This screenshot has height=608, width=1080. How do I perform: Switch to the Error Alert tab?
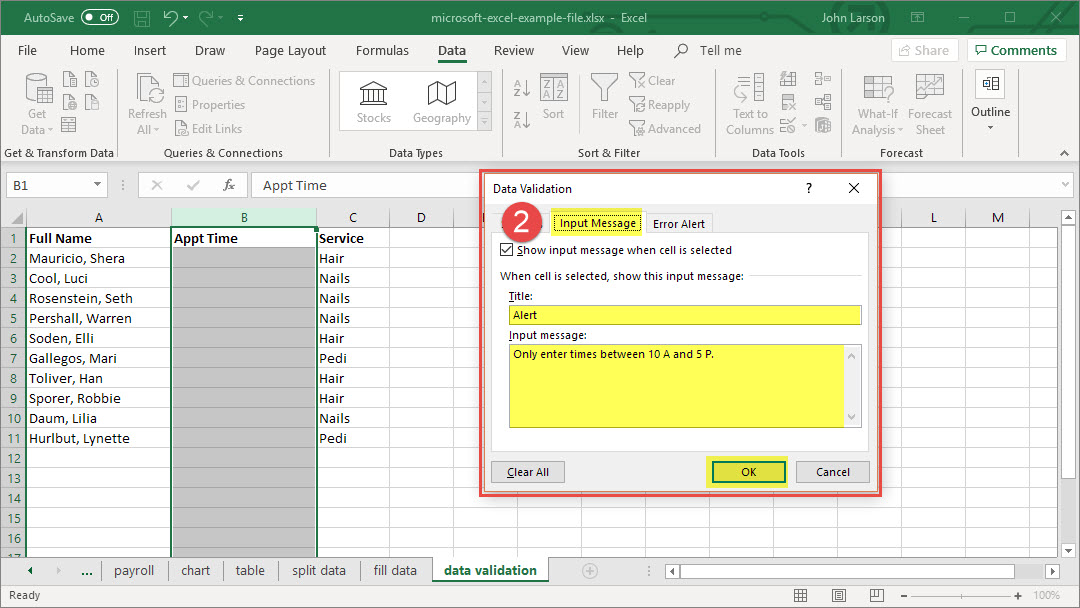[x=679, y=224]
